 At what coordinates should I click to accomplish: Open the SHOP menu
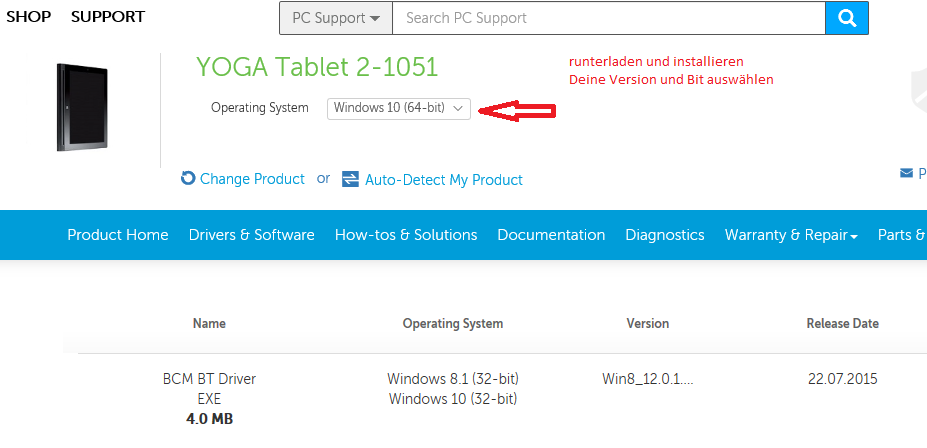coord(28,17)
